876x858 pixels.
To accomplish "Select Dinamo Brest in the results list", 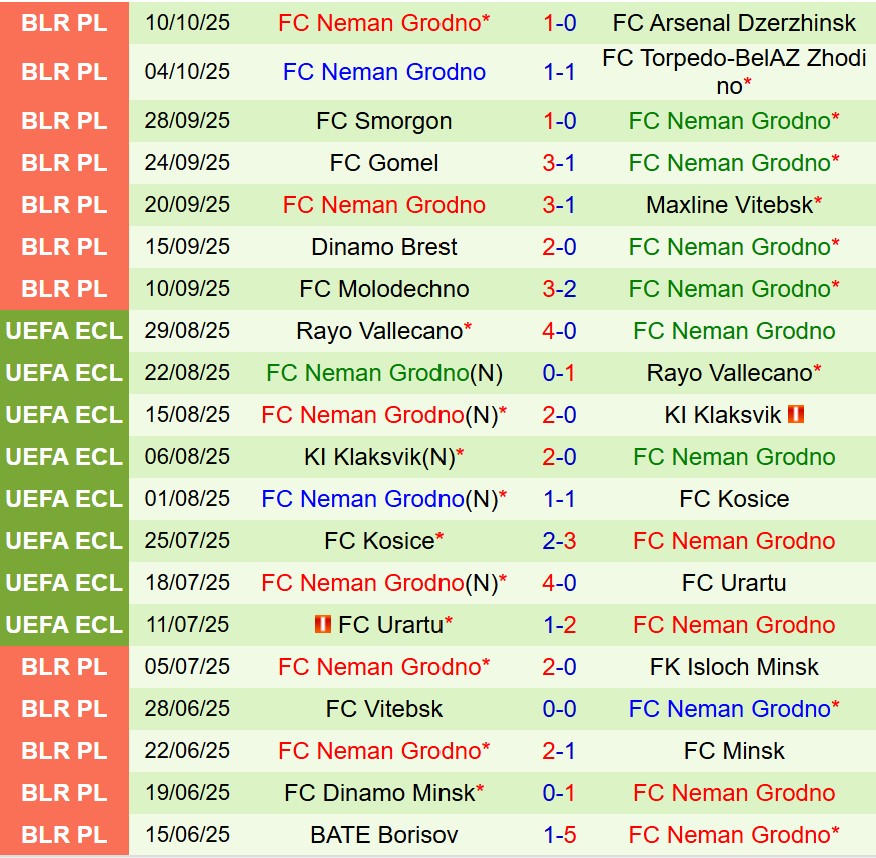I will 384,247.
